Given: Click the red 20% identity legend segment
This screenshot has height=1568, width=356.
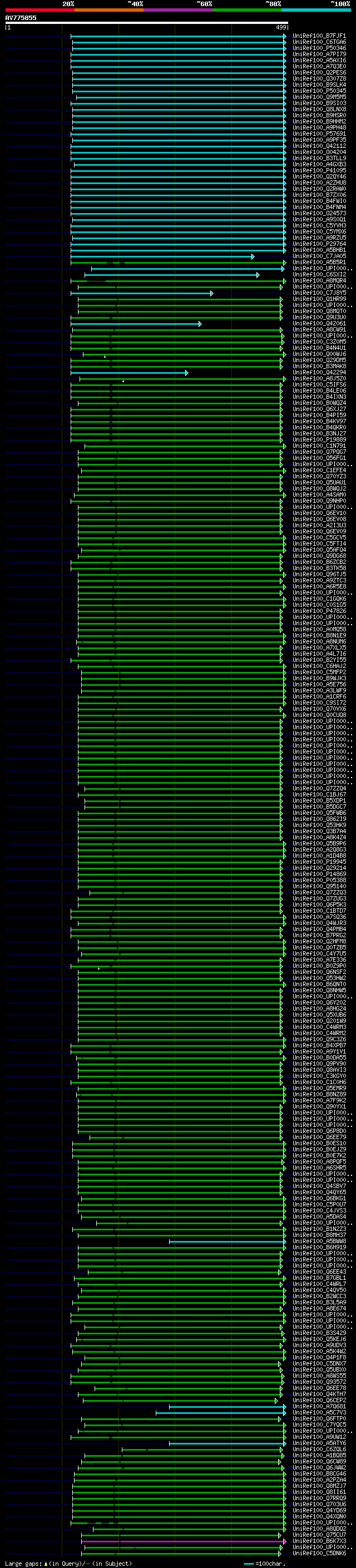Looking at the screenshot, I should pos(40,10).
